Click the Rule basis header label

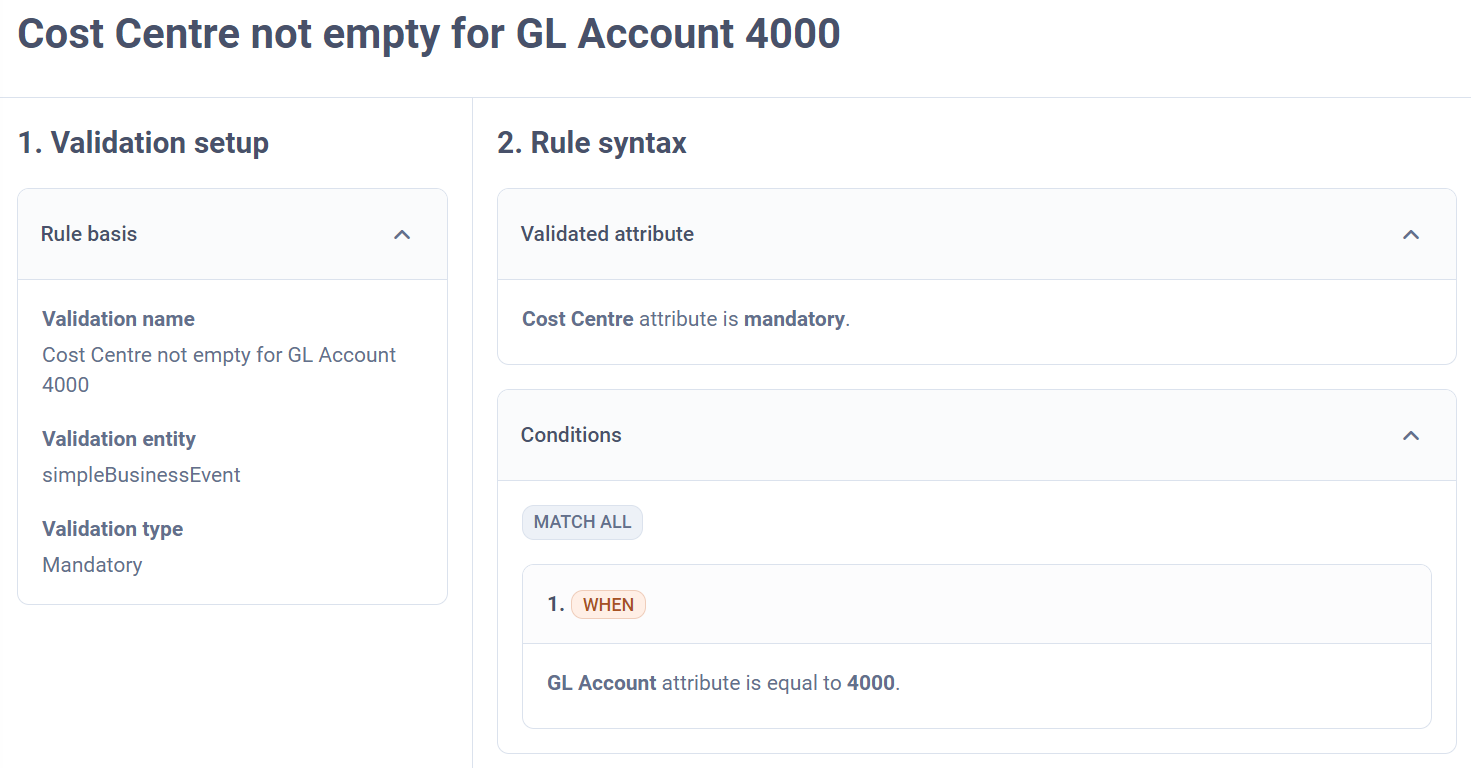tap(89, 234)
